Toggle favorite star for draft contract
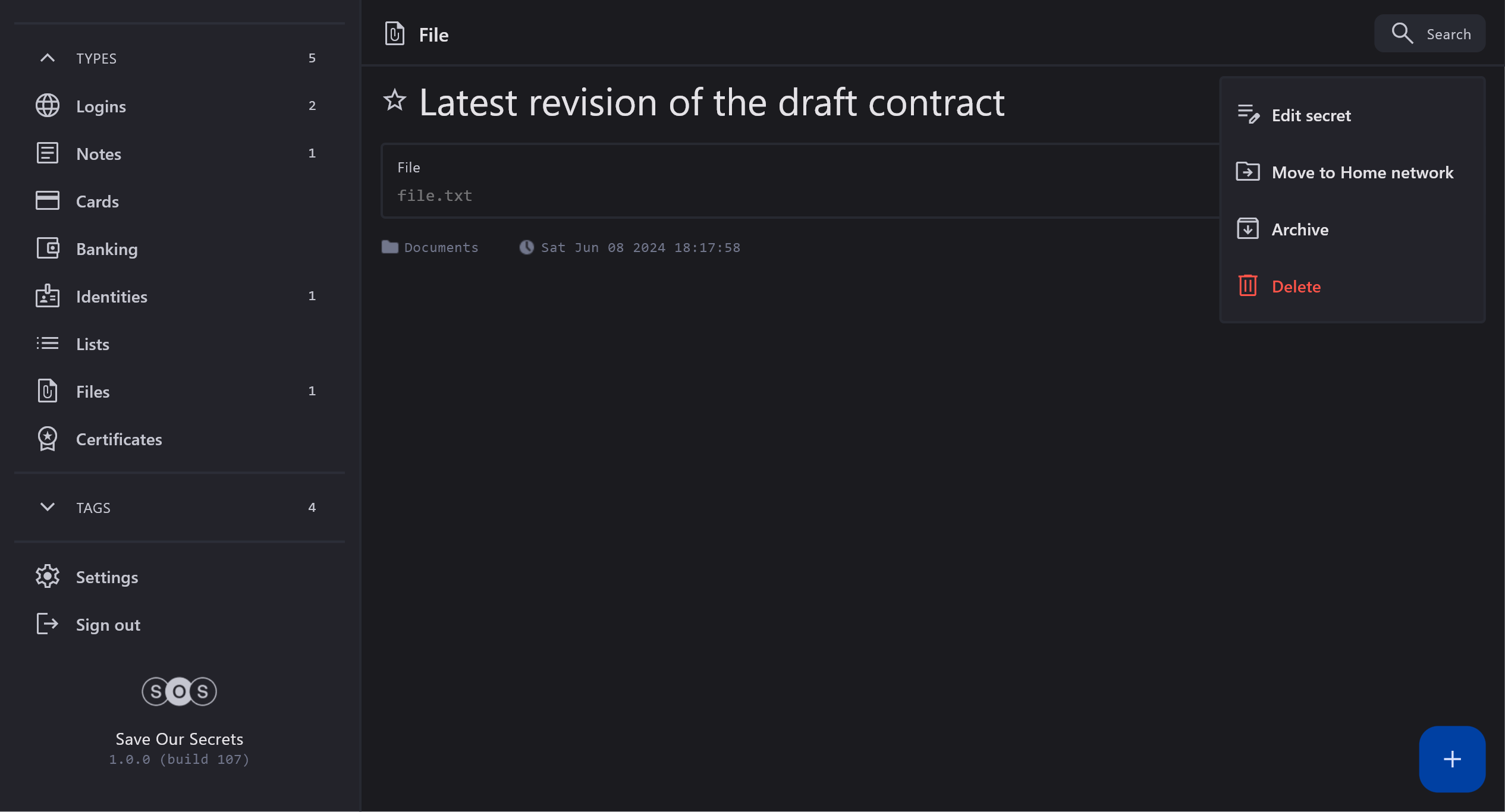 [x=395, y=100]
